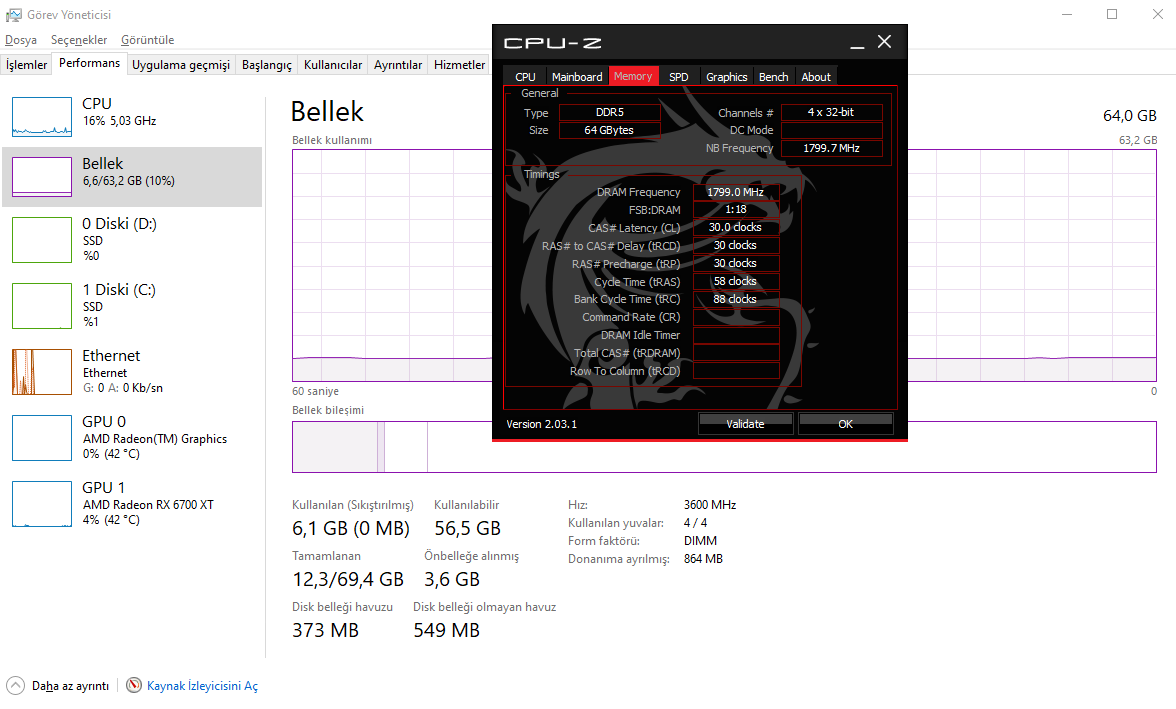This screenshot has height=709, width=1176.
Task: Click the Task Manager title bar icon
Action: pyautogui.click(x=14, y=15)
